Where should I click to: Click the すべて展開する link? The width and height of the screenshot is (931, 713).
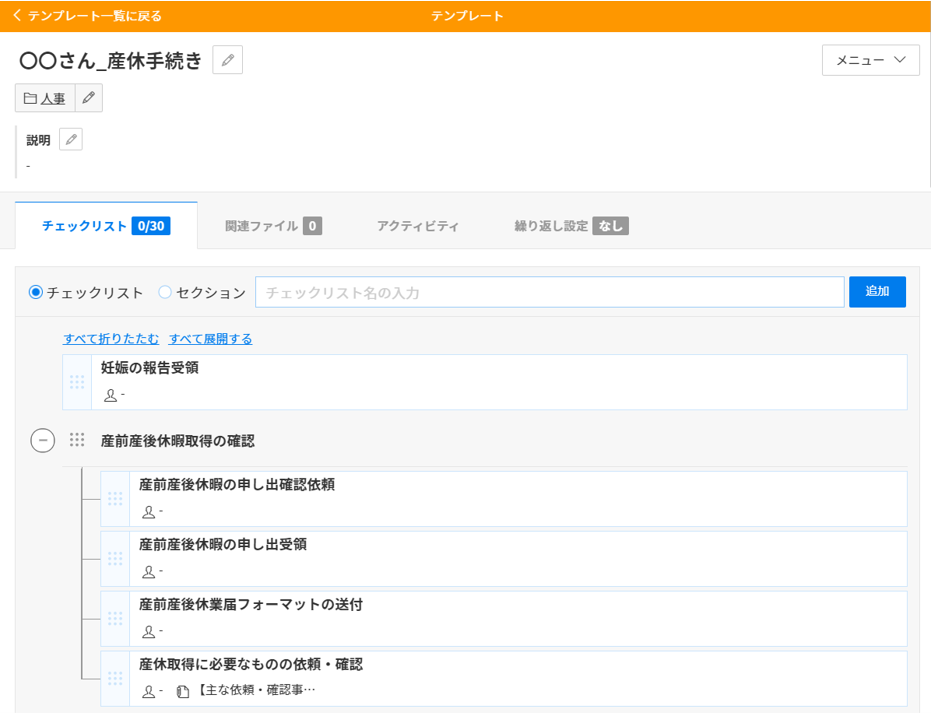point(210,339)
